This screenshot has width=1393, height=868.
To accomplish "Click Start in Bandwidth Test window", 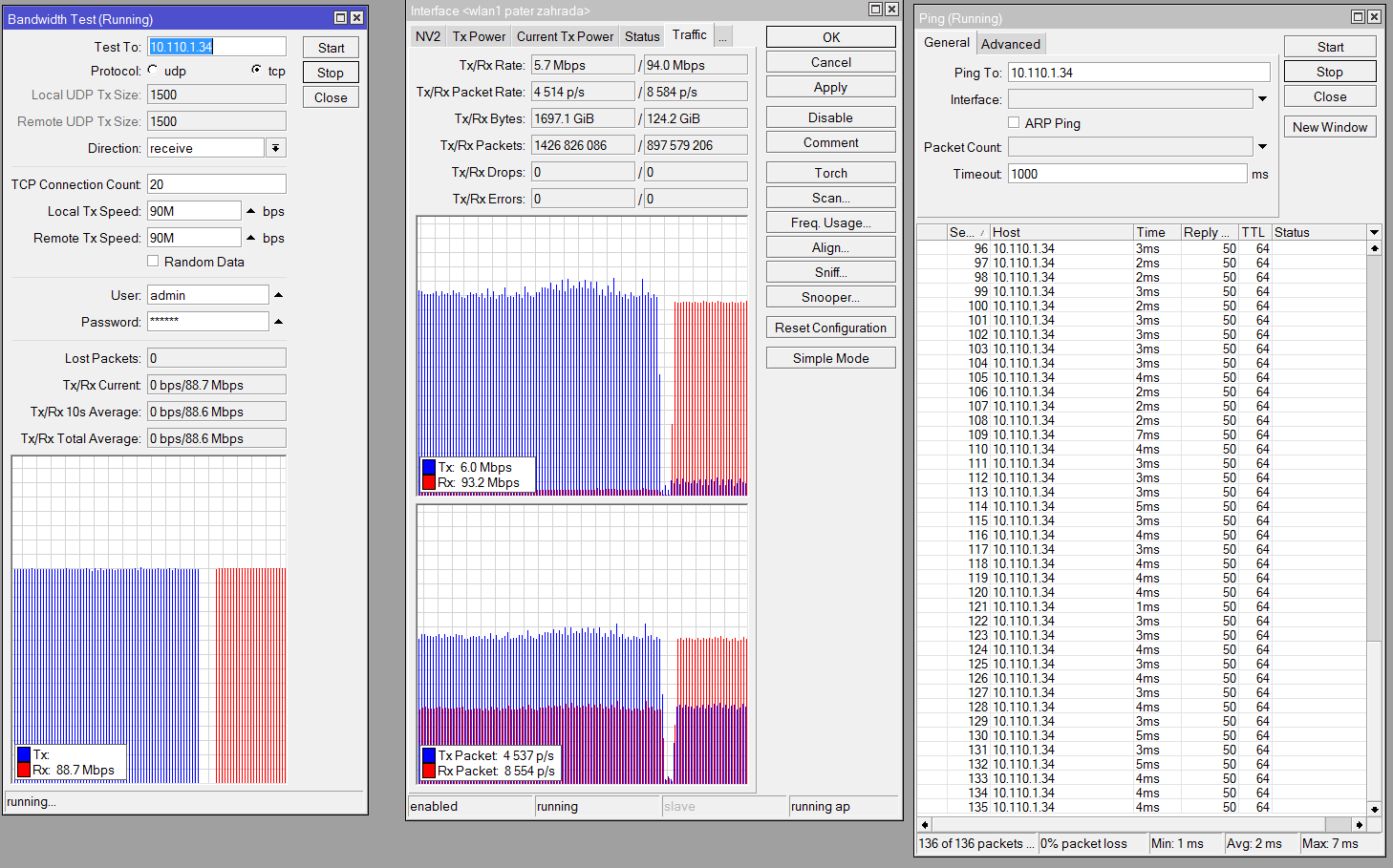I will point(331,48).
